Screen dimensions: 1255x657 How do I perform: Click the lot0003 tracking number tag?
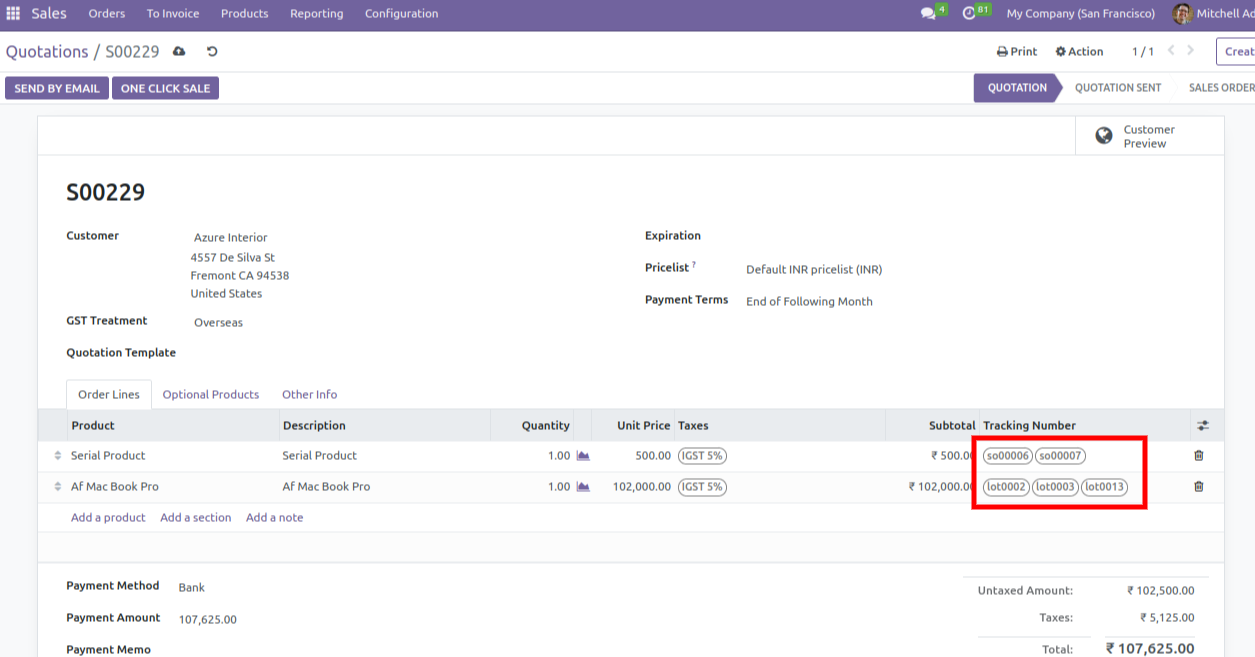click(x=1055, y=487)
